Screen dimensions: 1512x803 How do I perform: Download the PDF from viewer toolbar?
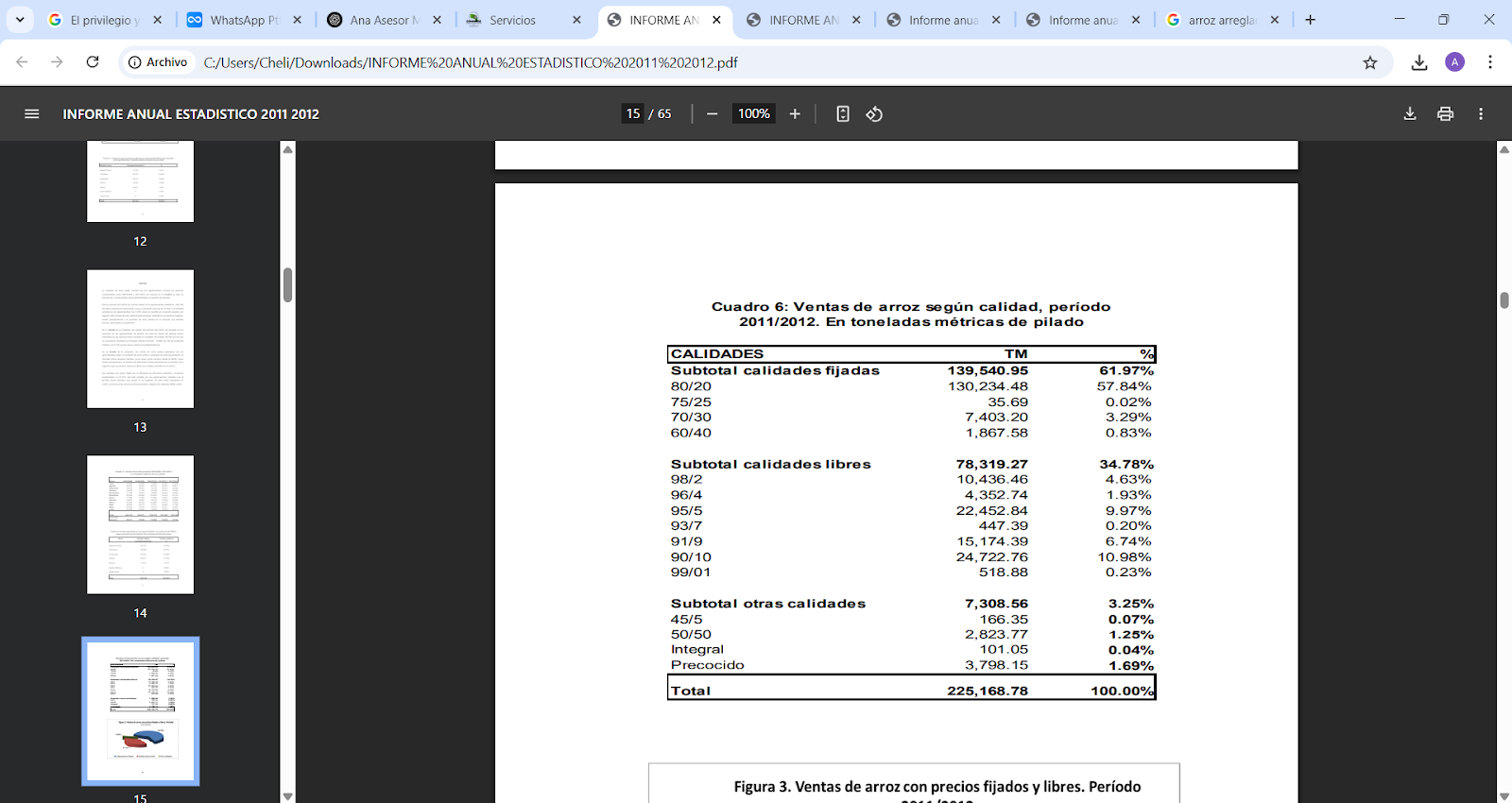1410,113
